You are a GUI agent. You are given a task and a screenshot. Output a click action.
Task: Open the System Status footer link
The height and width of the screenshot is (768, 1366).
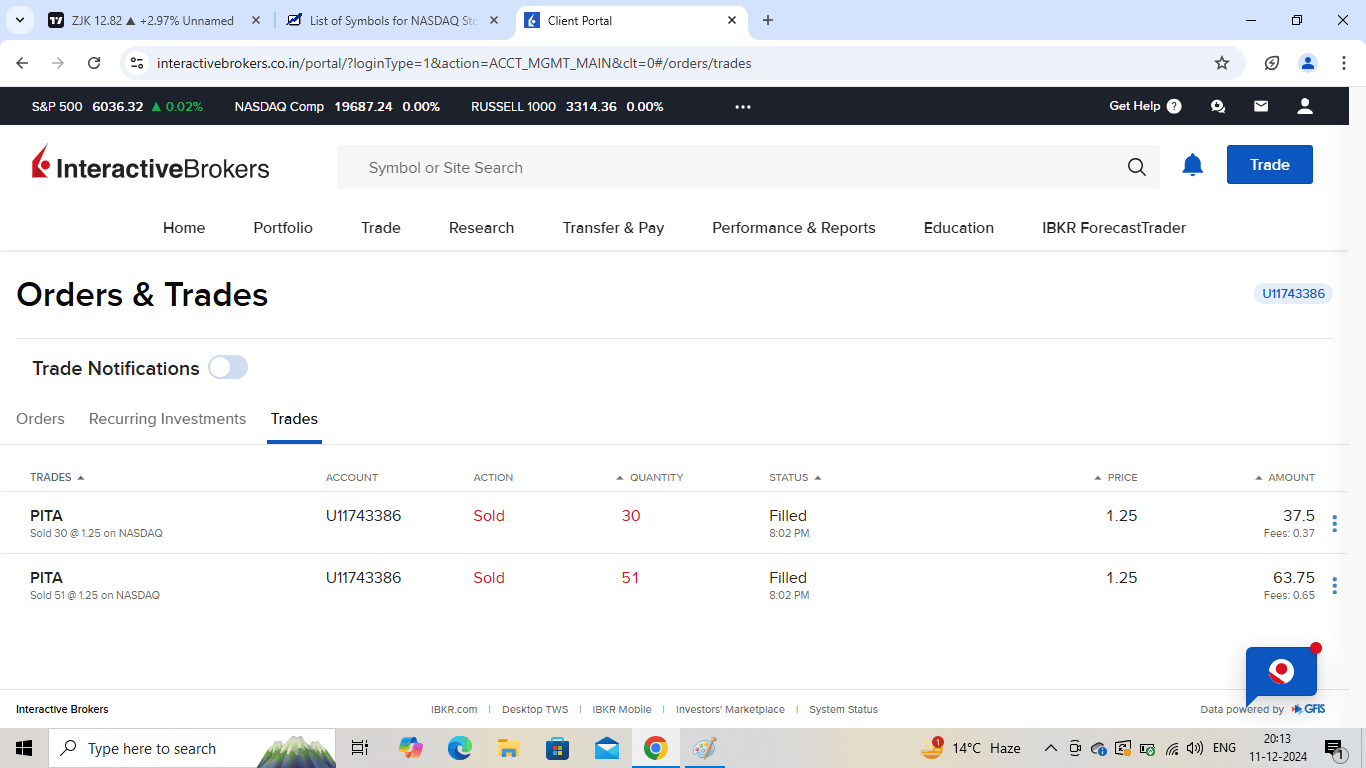[x=843, y=709]
